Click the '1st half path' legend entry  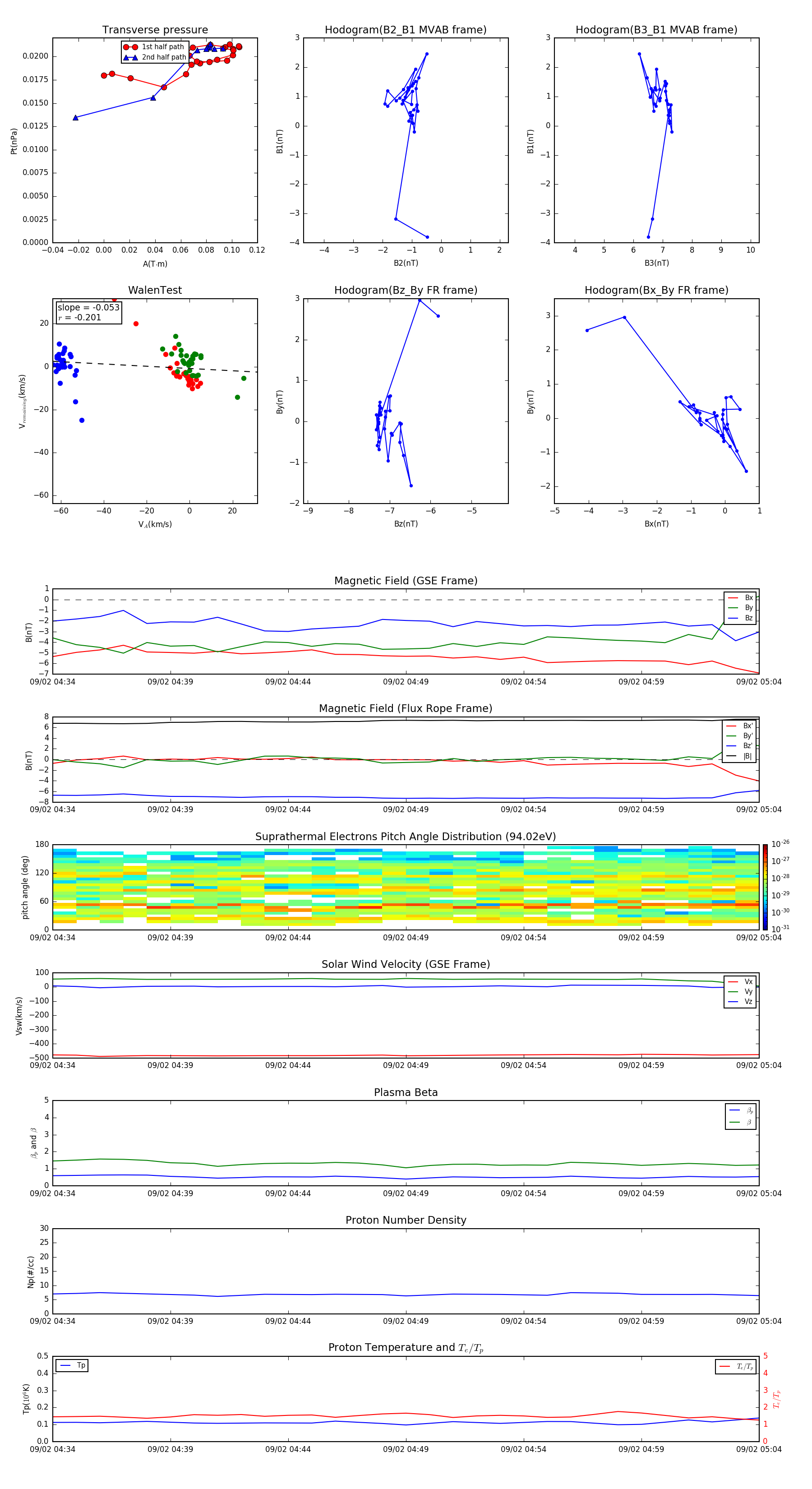(154, 47)
